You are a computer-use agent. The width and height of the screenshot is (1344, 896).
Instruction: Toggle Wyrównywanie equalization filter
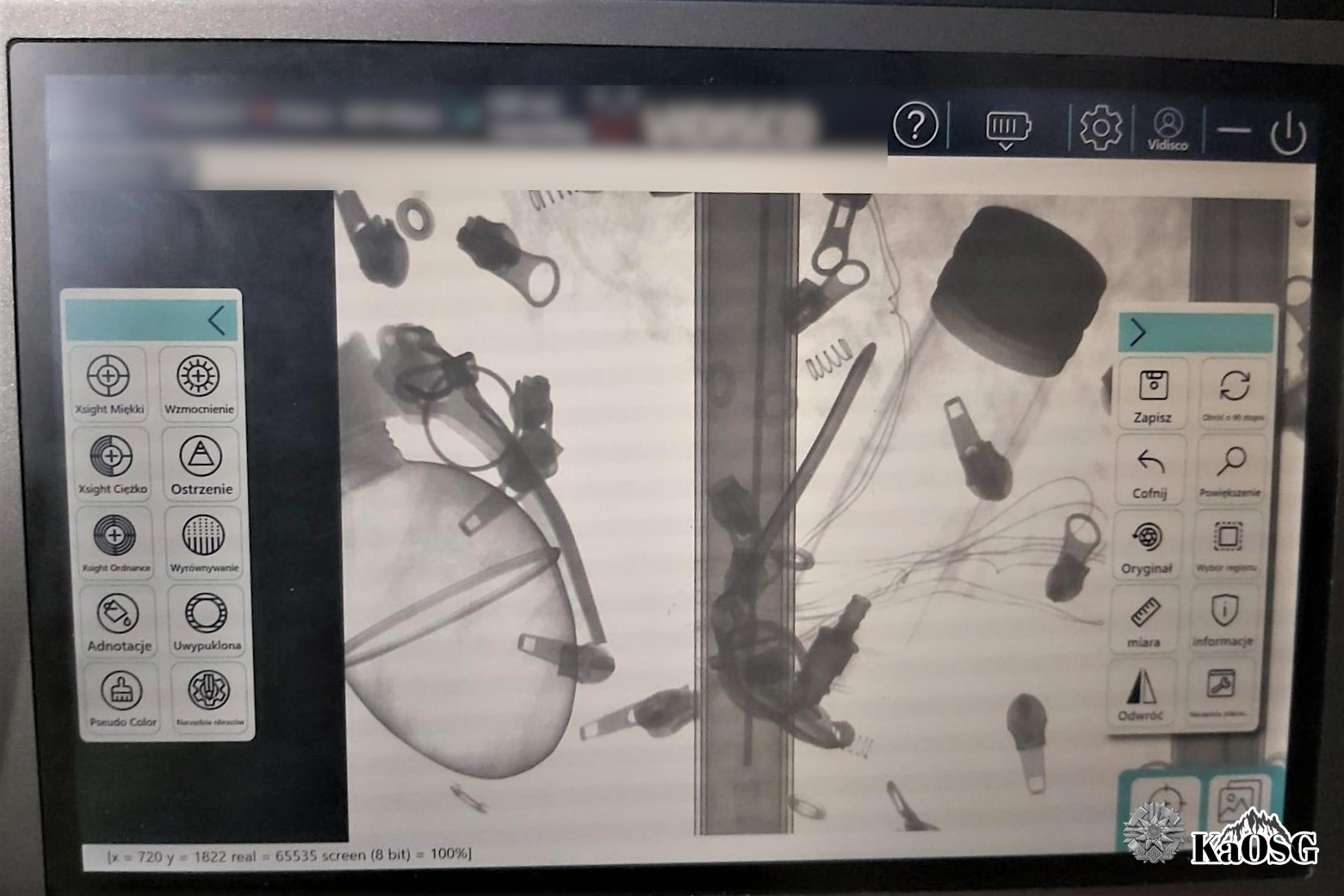point(204,541)
